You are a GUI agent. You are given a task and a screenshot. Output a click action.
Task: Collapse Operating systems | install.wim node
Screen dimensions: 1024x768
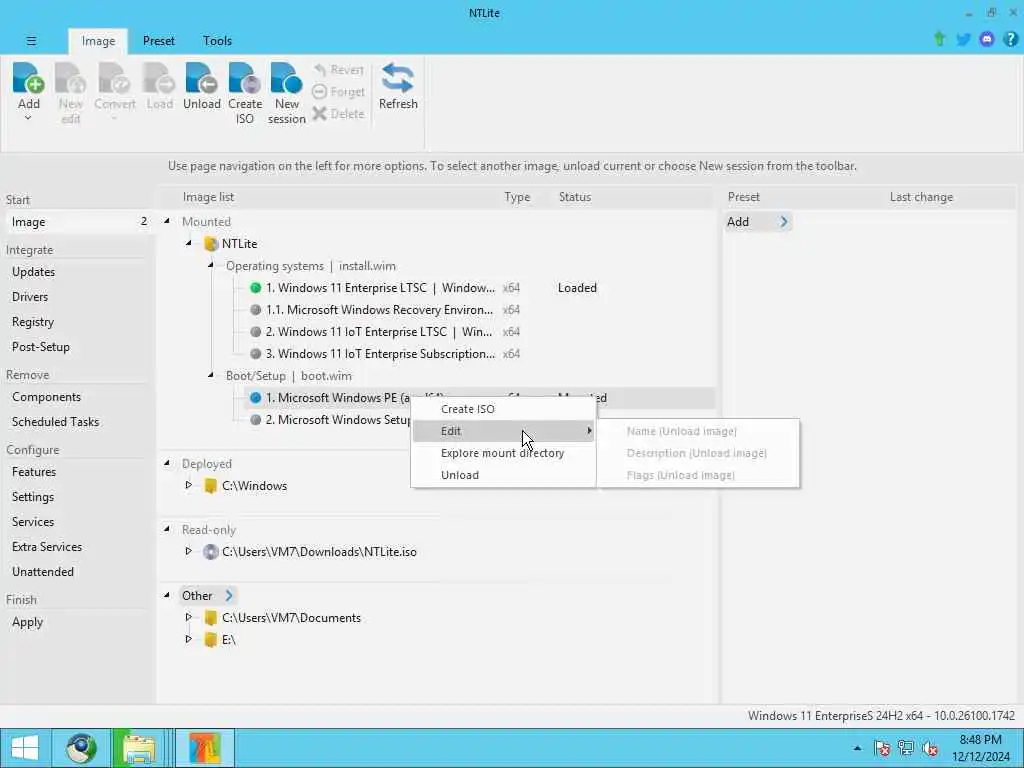pyautogui.click(x=211, y=266)
